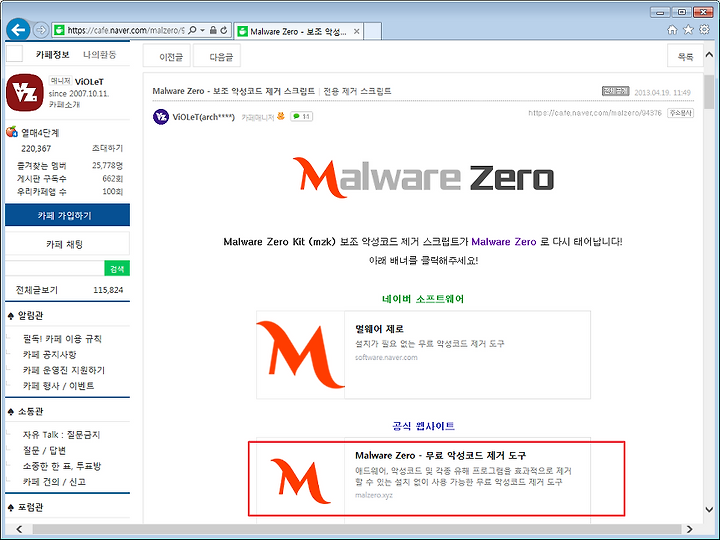
Task: Close the Malware Zero browser tab
Action: tap(356, 31)
